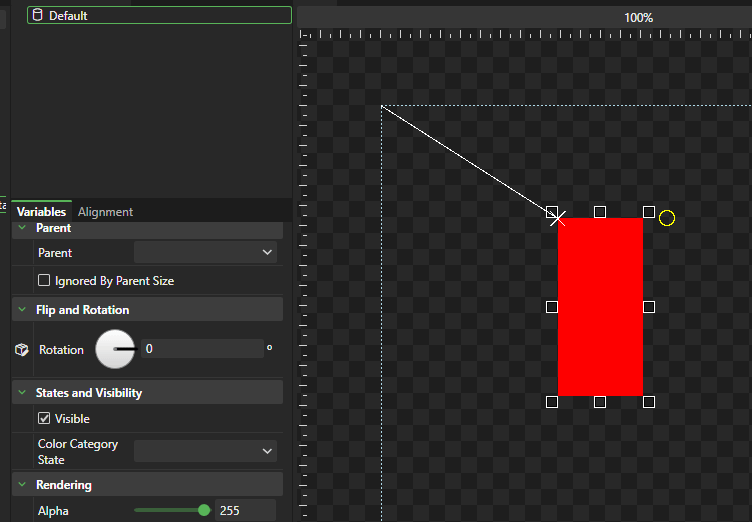Screen dimensions: 752x522
Task: Collapse the States and Visibility section
Action: tap(22, 393)
